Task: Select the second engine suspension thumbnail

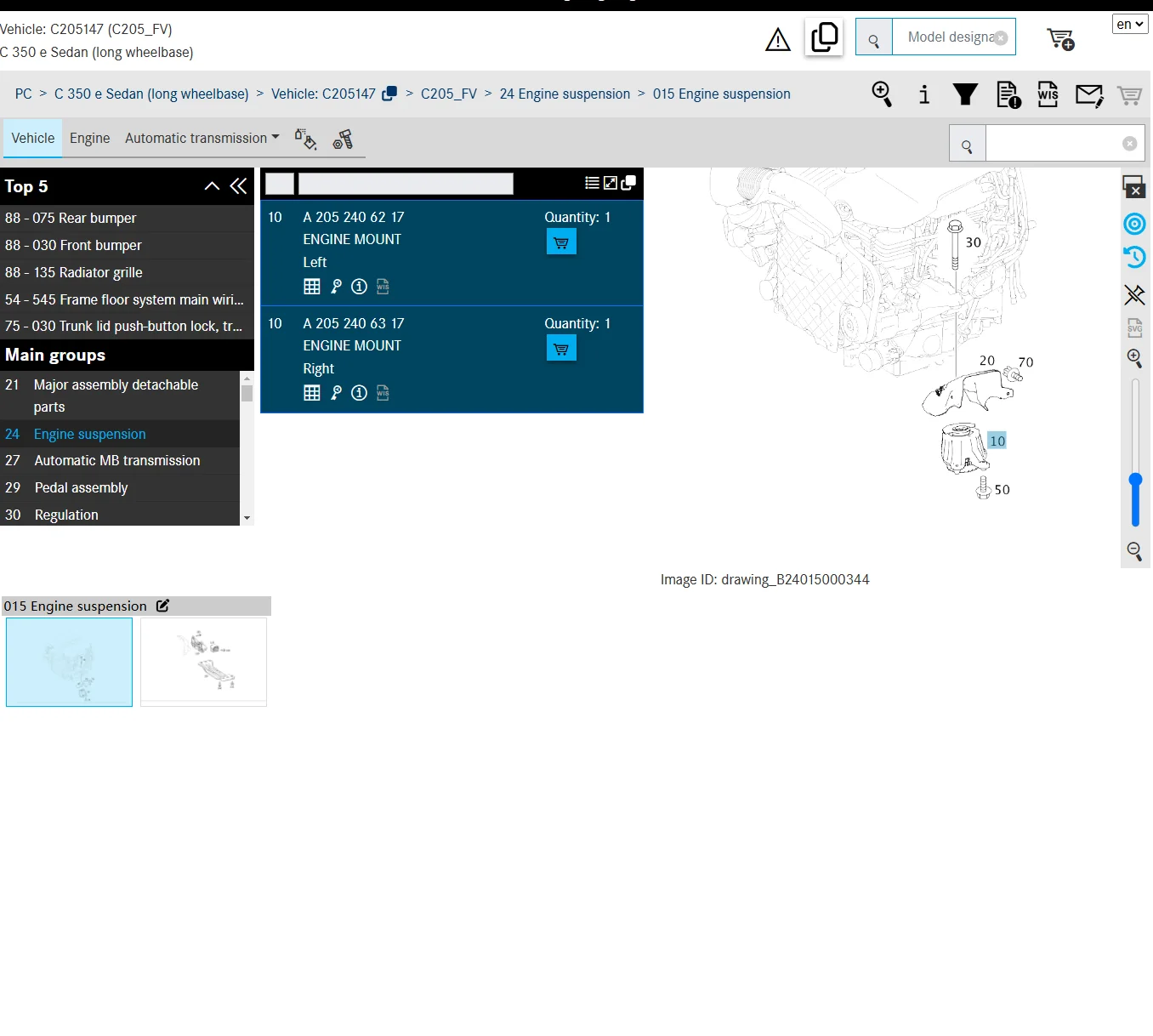Action: [x=203, y=662]
